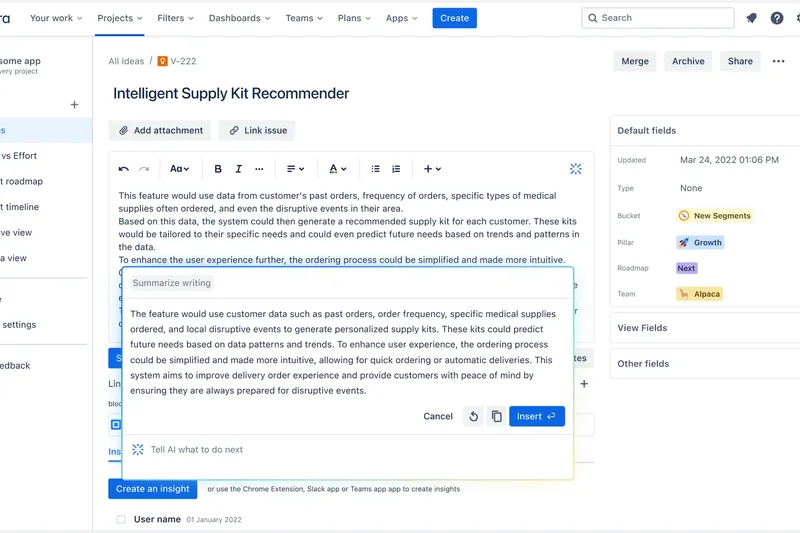Screen dimensions: 800x533
Task: Click the idea title Intelligent Supply Kit Recommender
Action: coord(231,93)
